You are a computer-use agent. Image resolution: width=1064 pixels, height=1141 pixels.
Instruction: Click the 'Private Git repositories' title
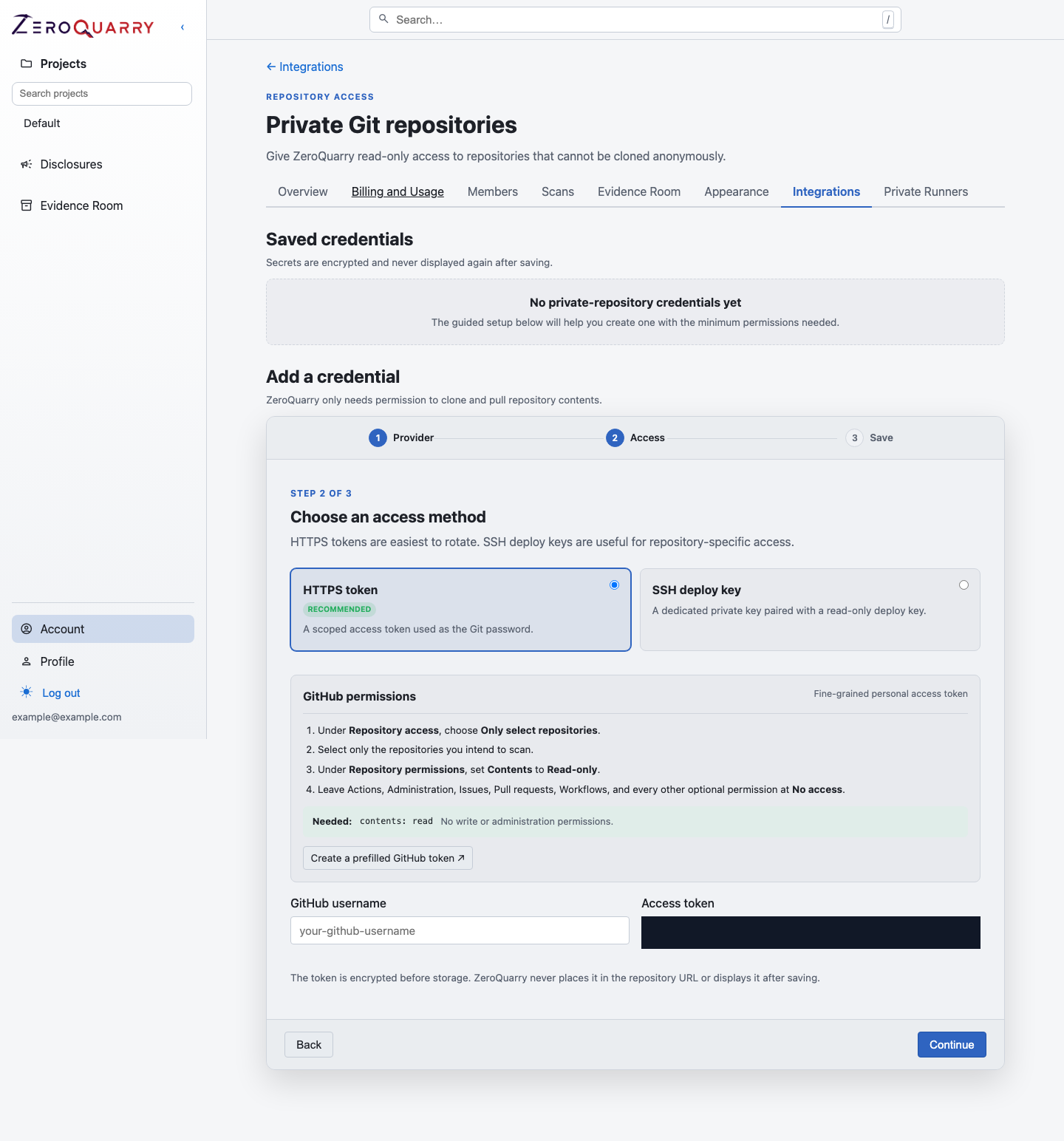[392, 125]
